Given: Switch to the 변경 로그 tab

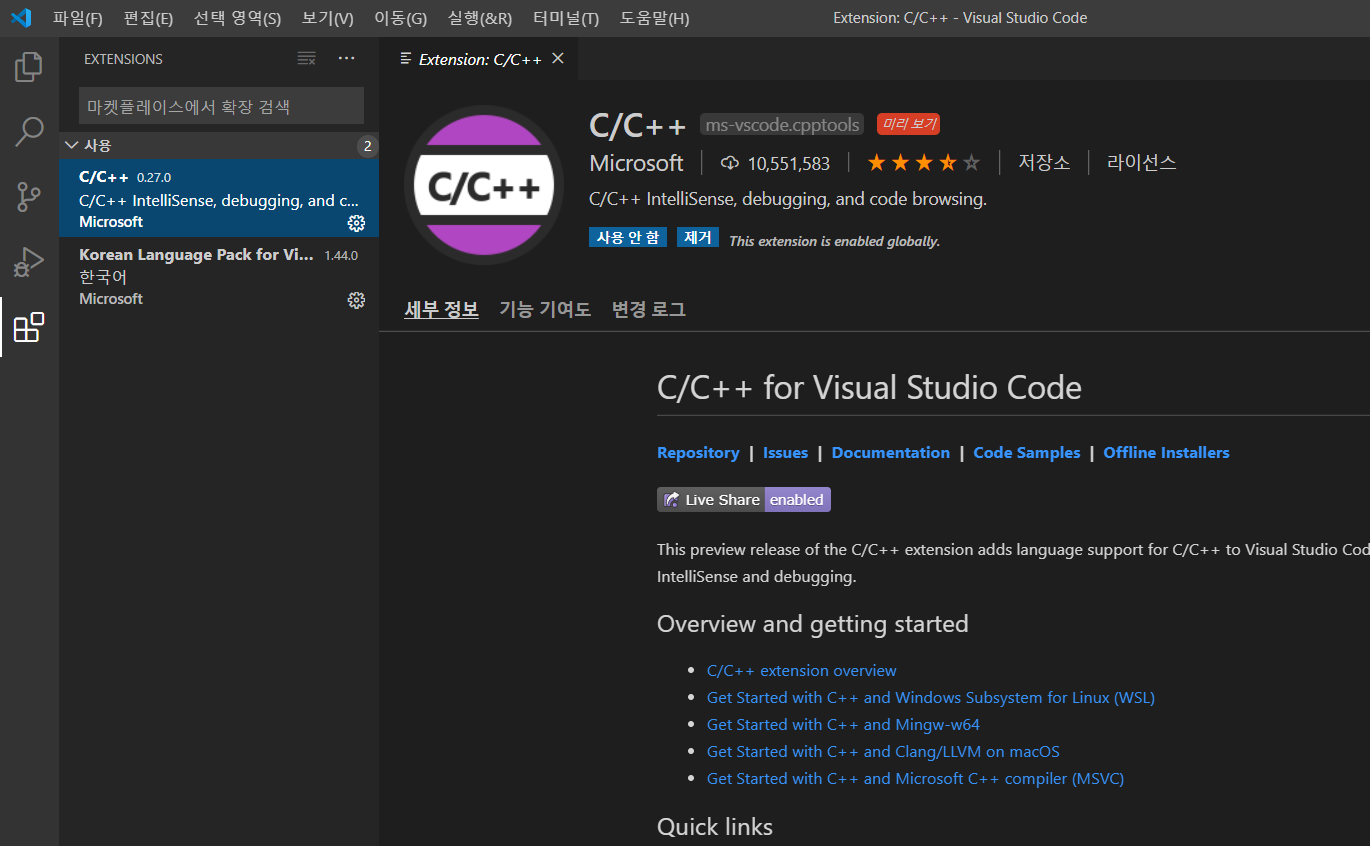Looking at the screenshot, I should coord(649,310).
